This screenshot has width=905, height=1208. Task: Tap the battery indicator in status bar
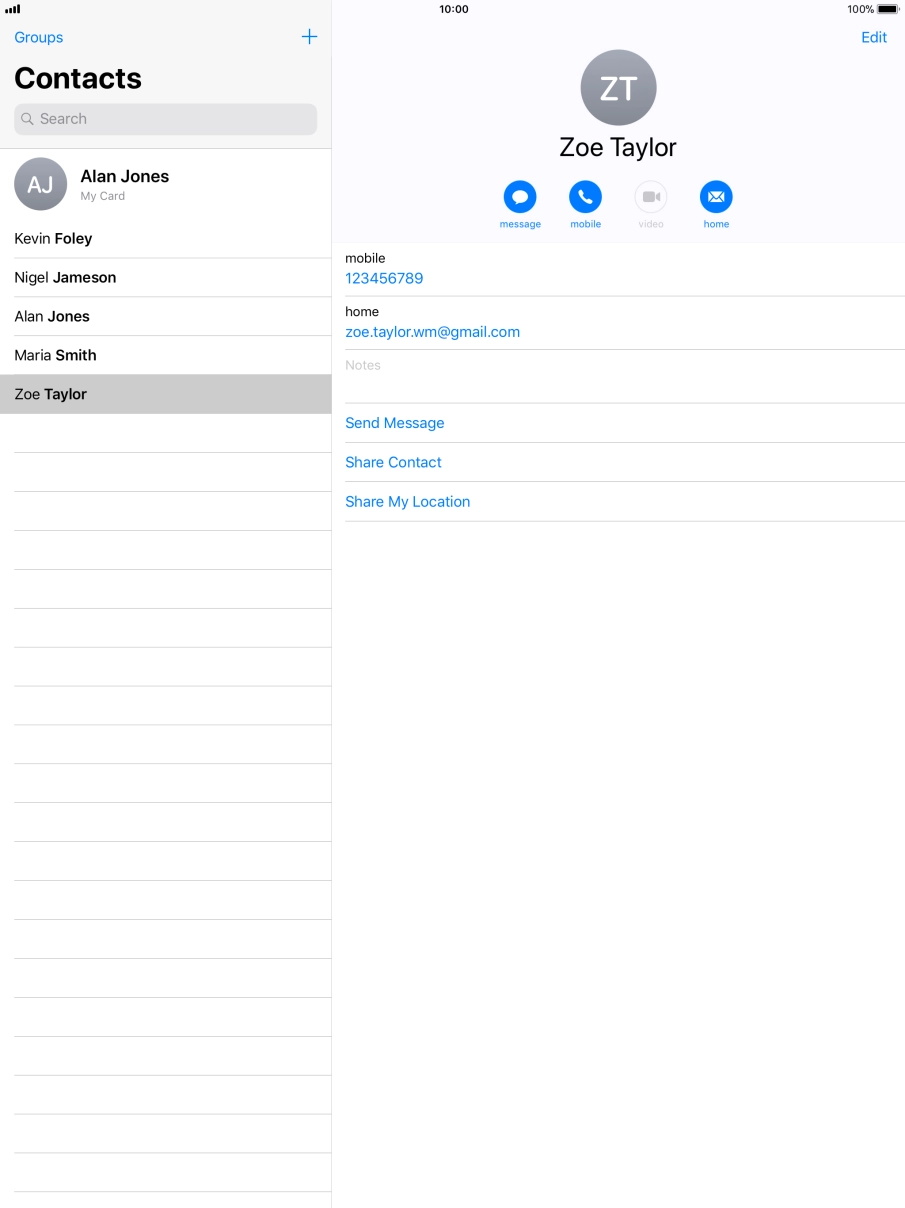(x=887, y=9)
